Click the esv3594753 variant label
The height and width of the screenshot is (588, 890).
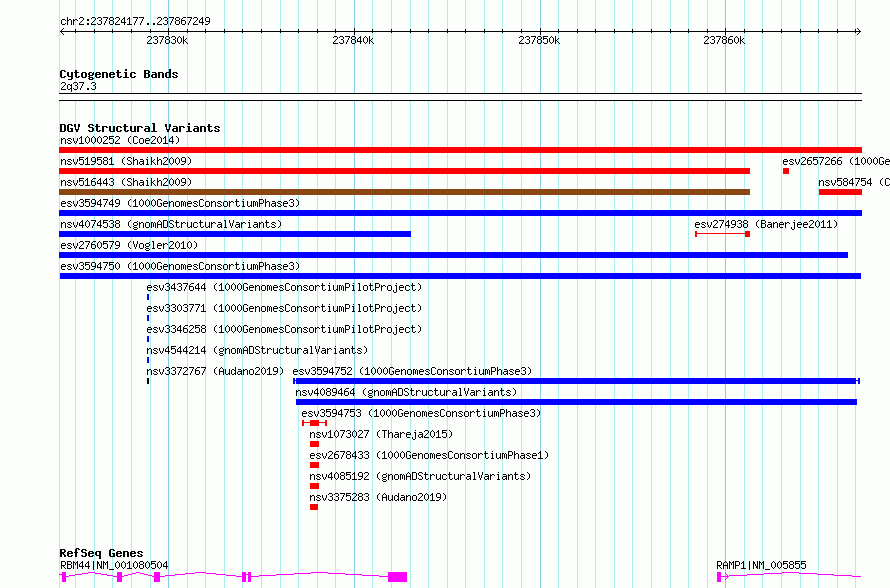(421, 413)
